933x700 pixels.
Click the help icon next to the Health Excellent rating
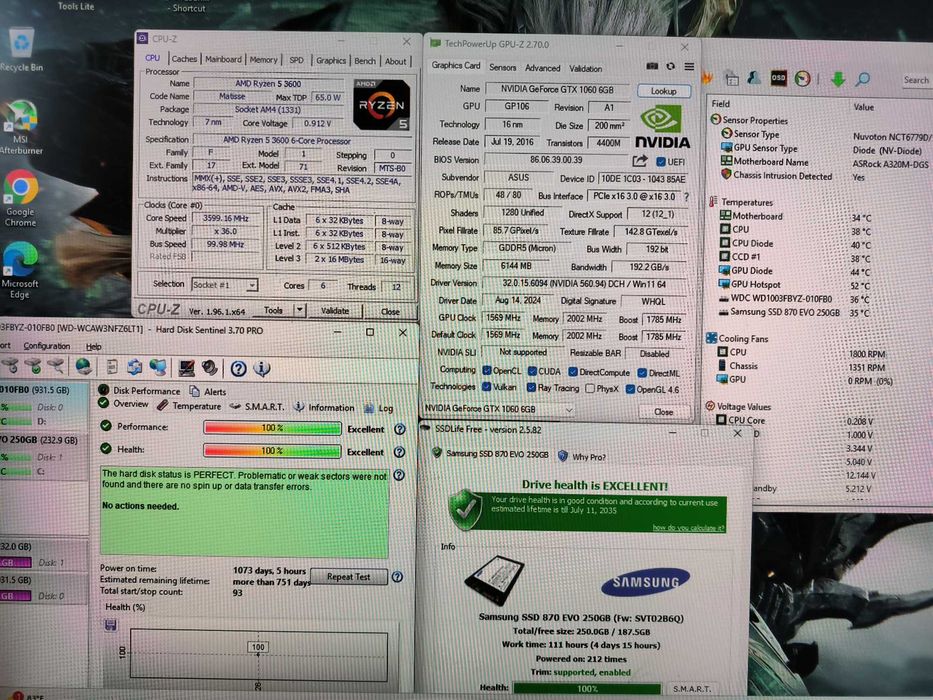pyautogui.click(x=399, y=452)
